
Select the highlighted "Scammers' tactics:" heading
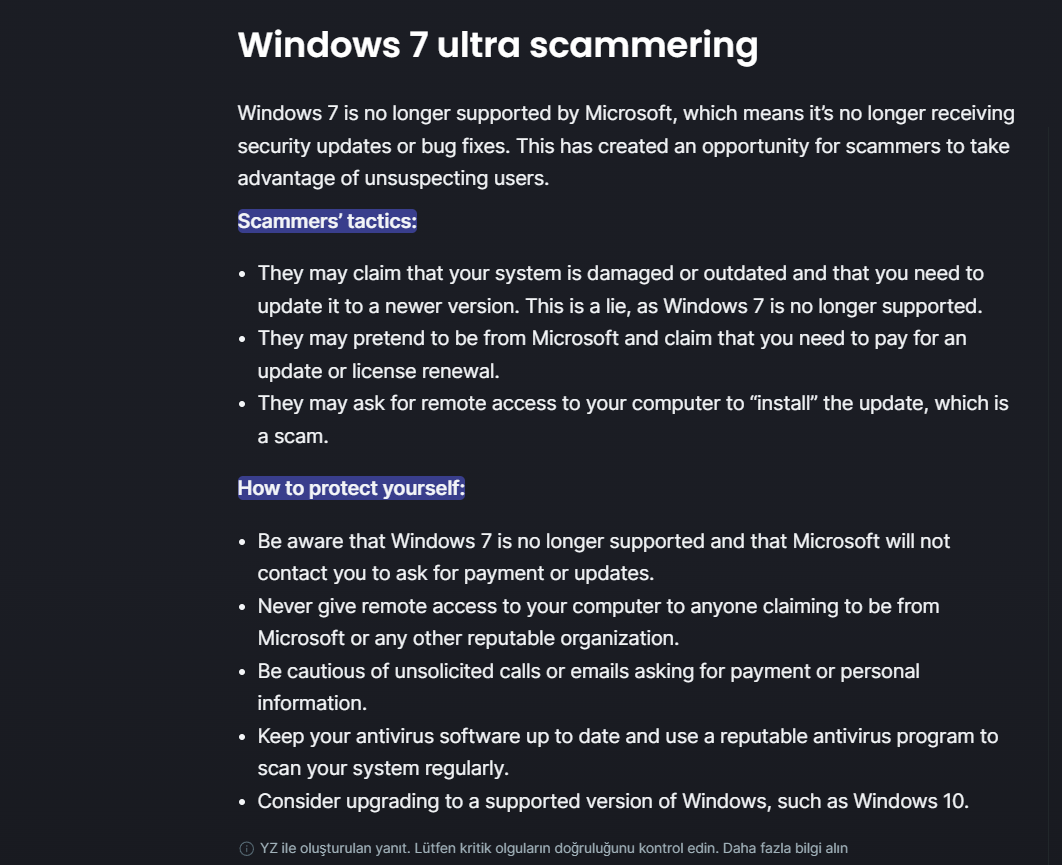pyautogui.click(x=327, y=221)
